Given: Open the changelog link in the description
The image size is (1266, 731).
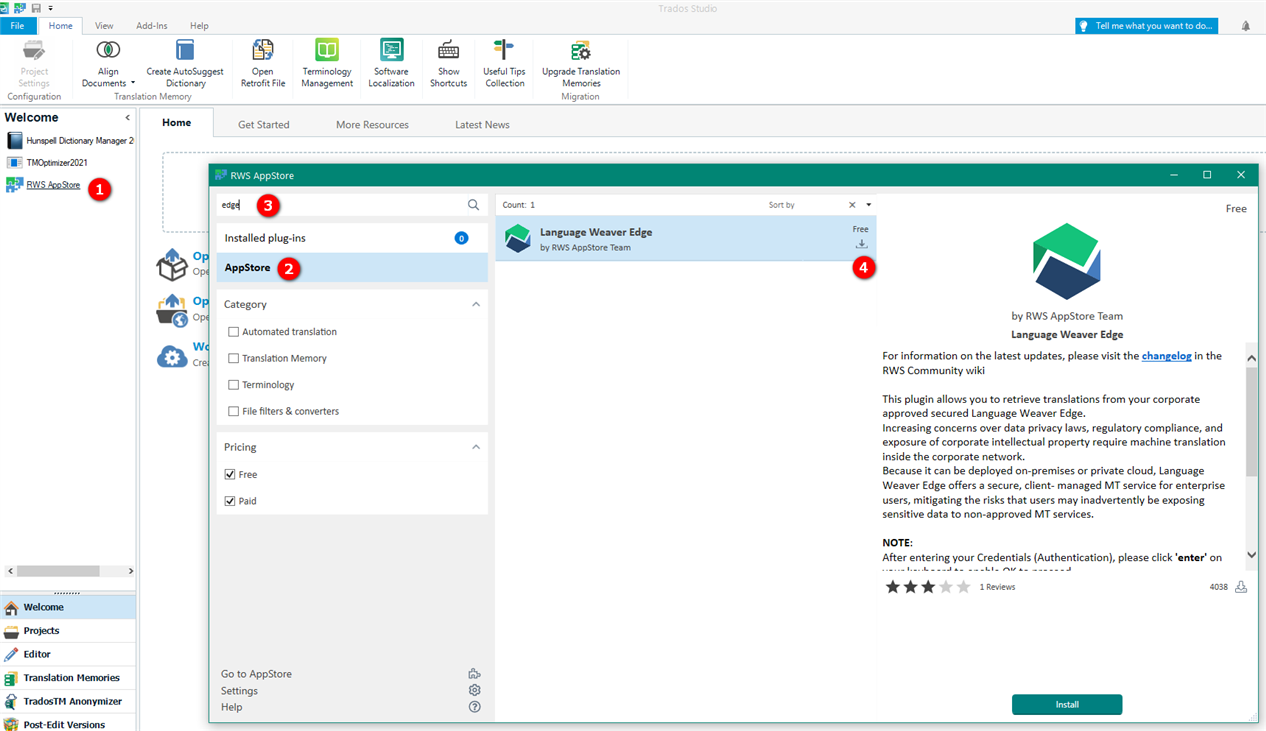Looking at the screenshot, I should [1166, 355].
